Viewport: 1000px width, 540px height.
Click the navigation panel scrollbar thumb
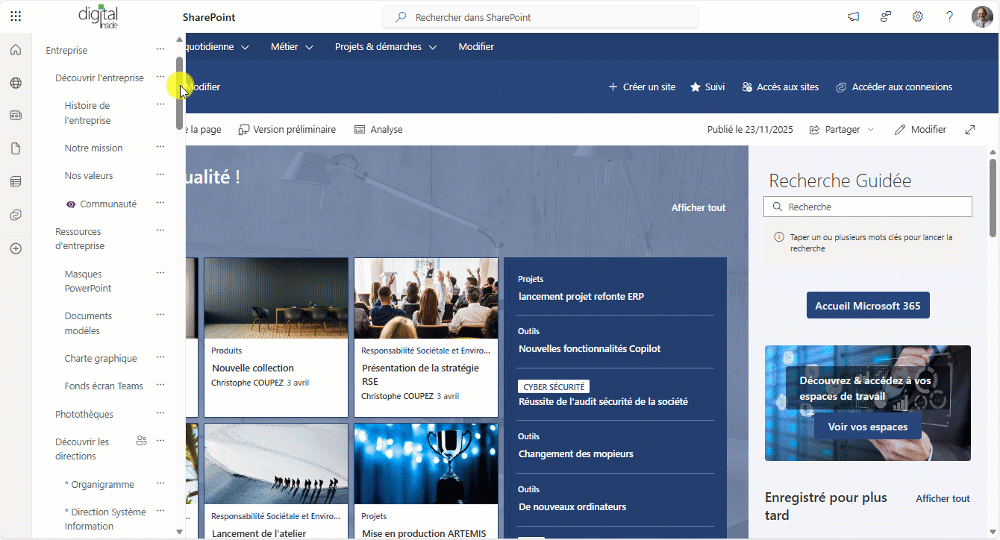pyautogui.click(x=179, y=93)
